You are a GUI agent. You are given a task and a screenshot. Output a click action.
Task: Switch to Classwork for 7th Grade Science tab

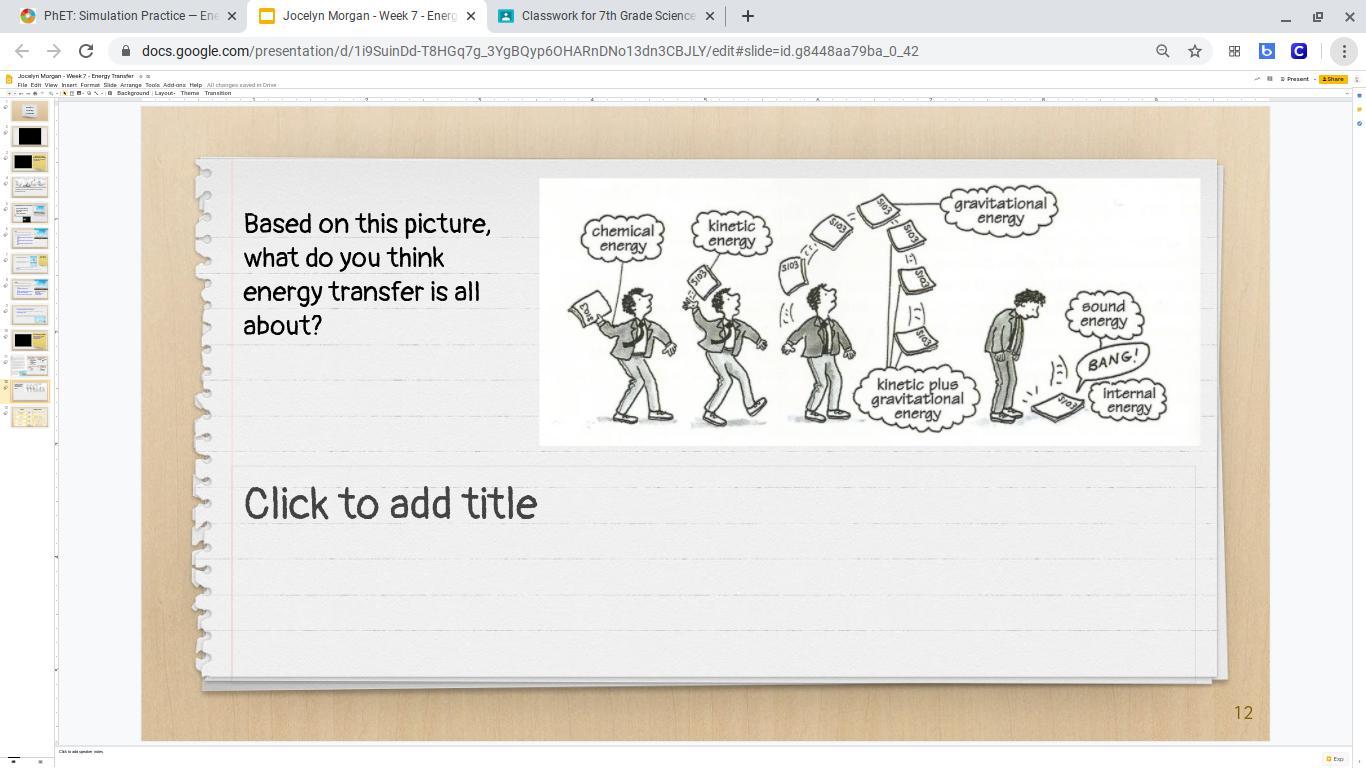click(605, 16)
